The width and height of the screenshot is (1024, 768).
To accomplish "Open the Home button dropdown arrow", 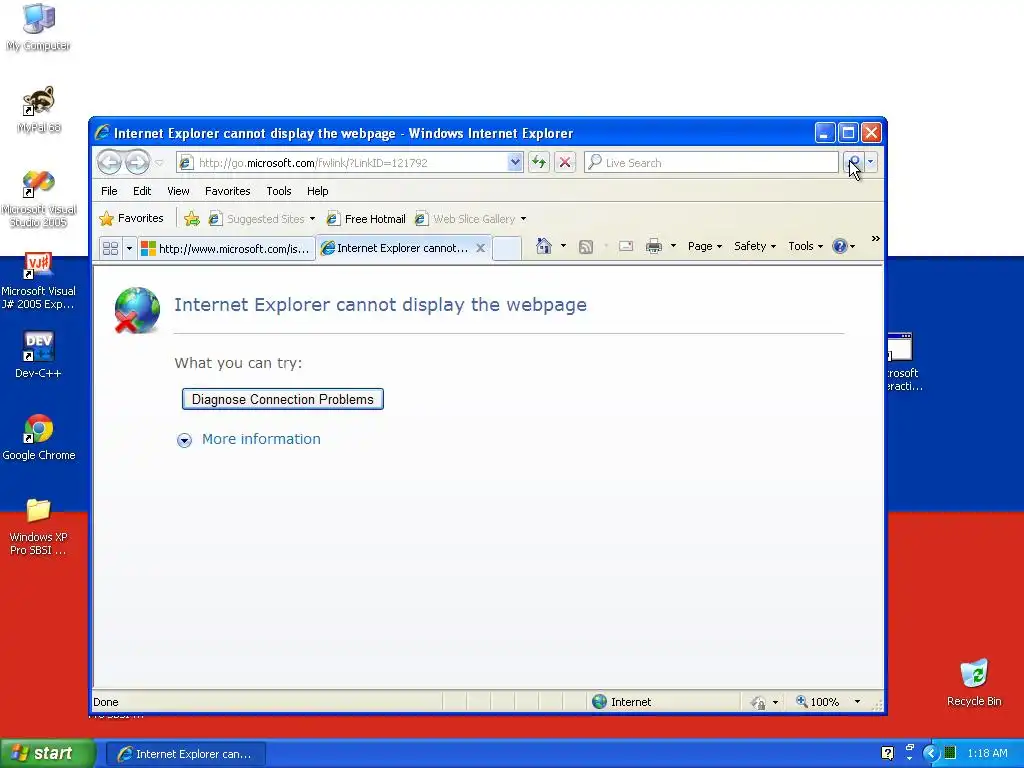I will 563,246.
